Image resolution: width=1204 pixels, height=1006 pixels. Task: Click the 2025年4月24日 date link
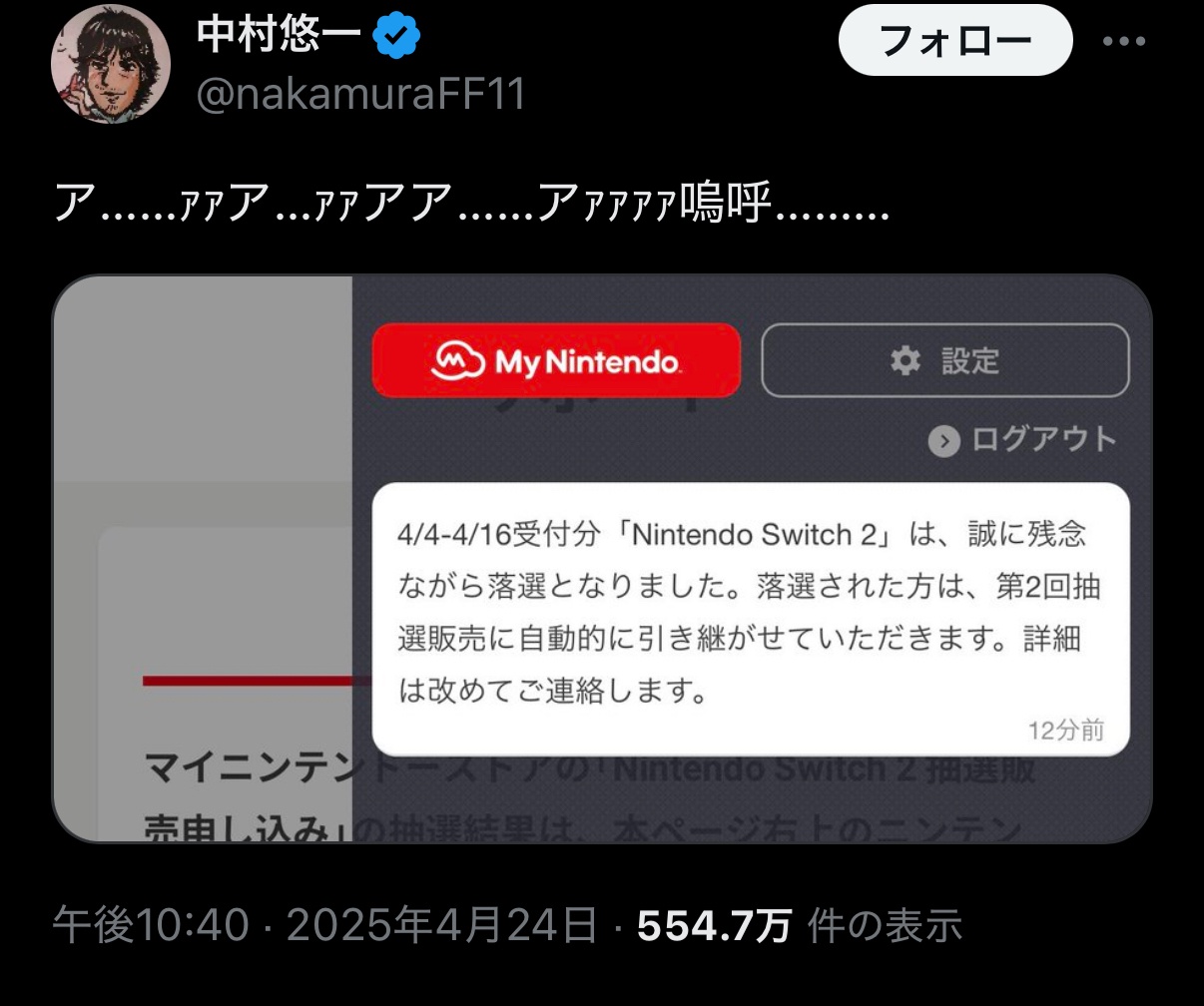pos(442,926)
